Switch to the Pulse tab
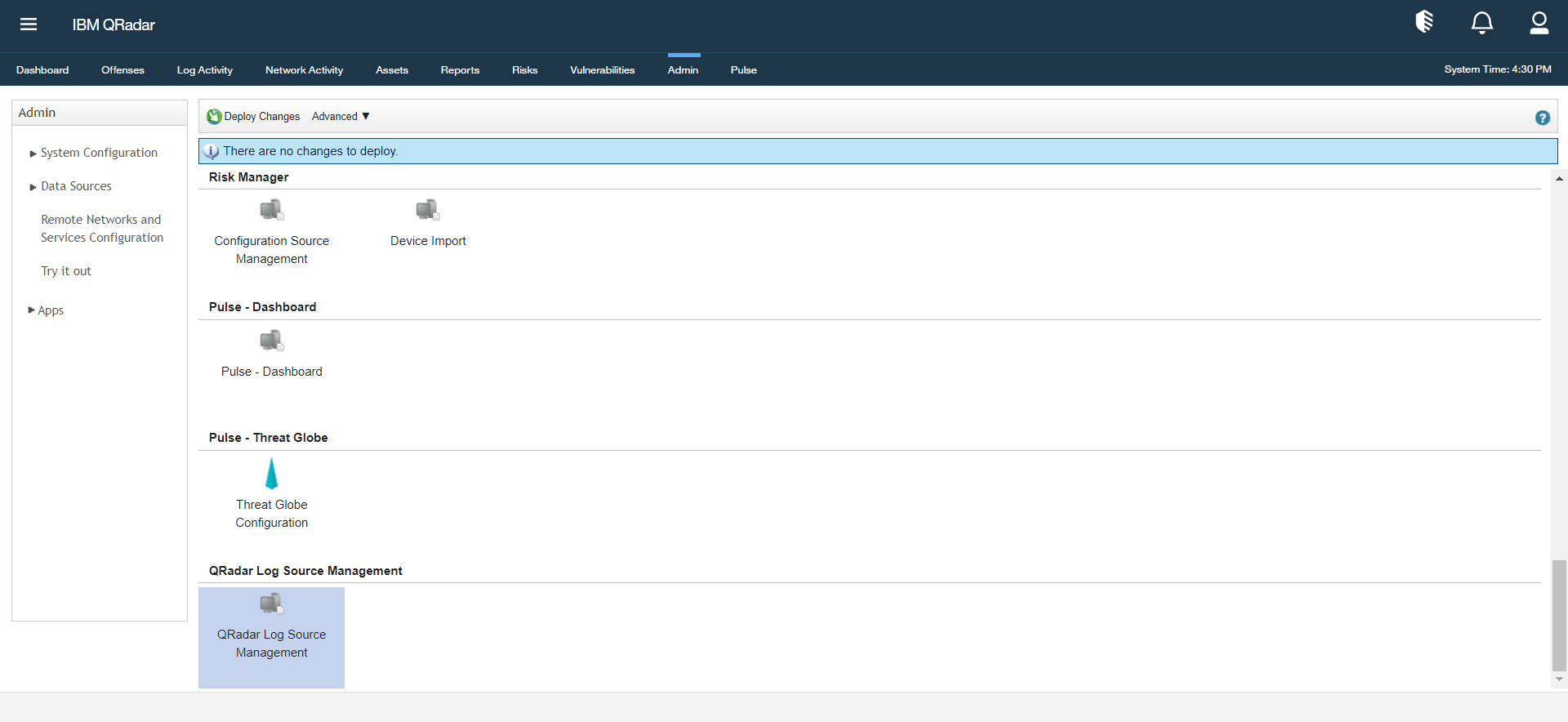The width and height of the screenshot is (1568, 722). coord(743,70)
